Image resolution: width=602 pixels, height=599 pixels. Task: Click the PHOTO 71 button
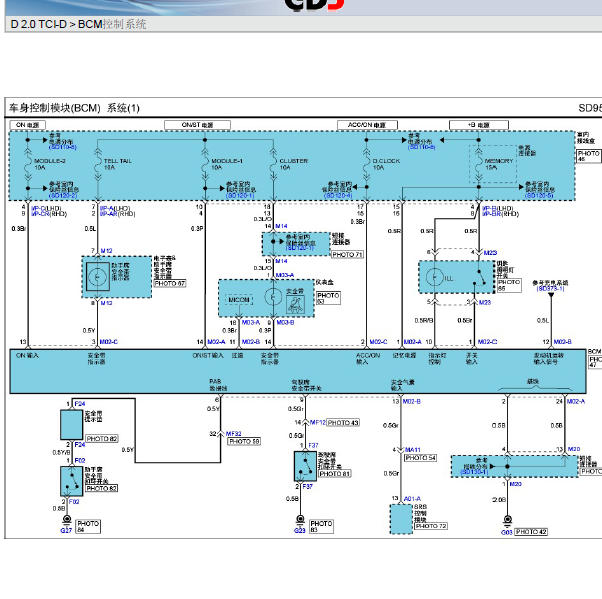pos(347,254)
